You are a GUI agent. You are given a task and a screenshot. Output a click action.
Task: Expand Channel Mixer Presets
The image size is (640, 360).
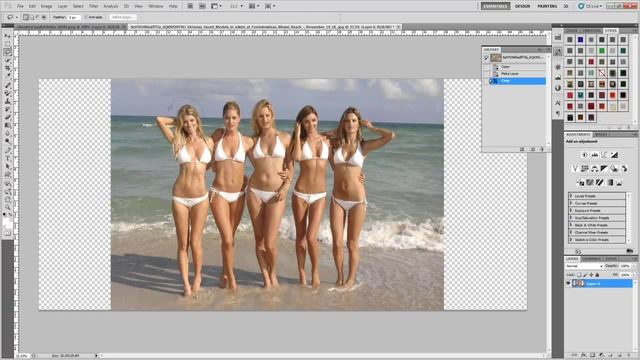point(571,232)
